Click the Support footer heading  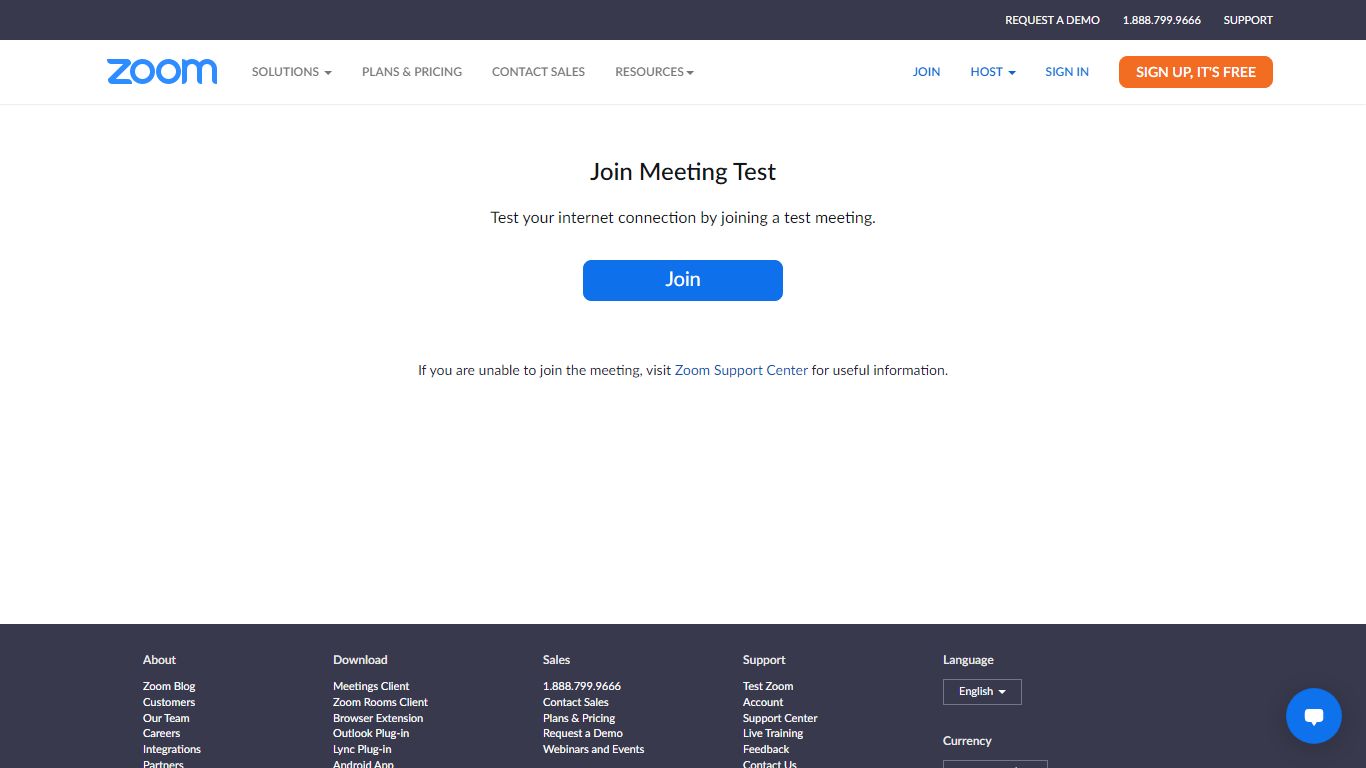click(764, 660)
